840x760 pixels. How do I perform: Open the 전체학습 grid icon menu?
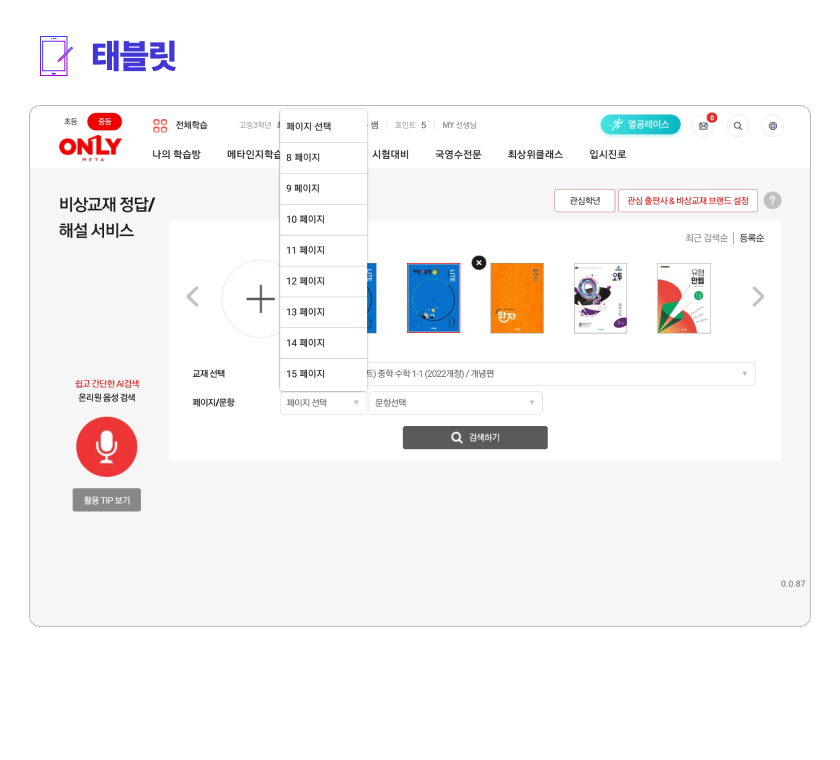coord(160,125)
